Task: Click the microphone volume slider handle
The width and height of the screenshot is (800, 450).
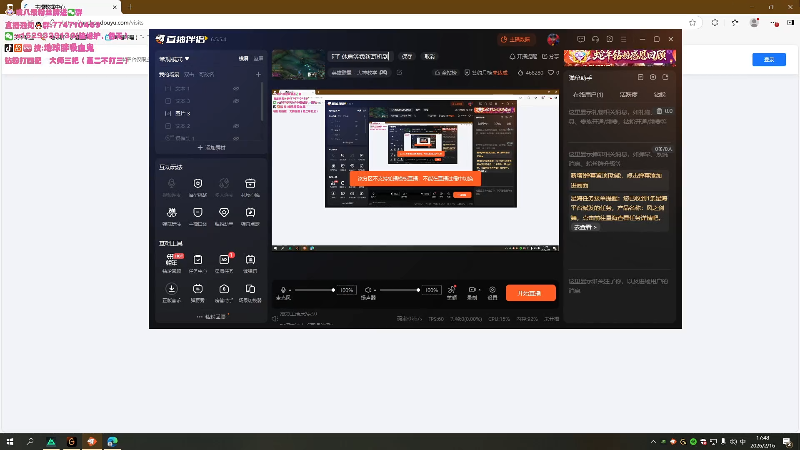Action: tap(333, 290)
